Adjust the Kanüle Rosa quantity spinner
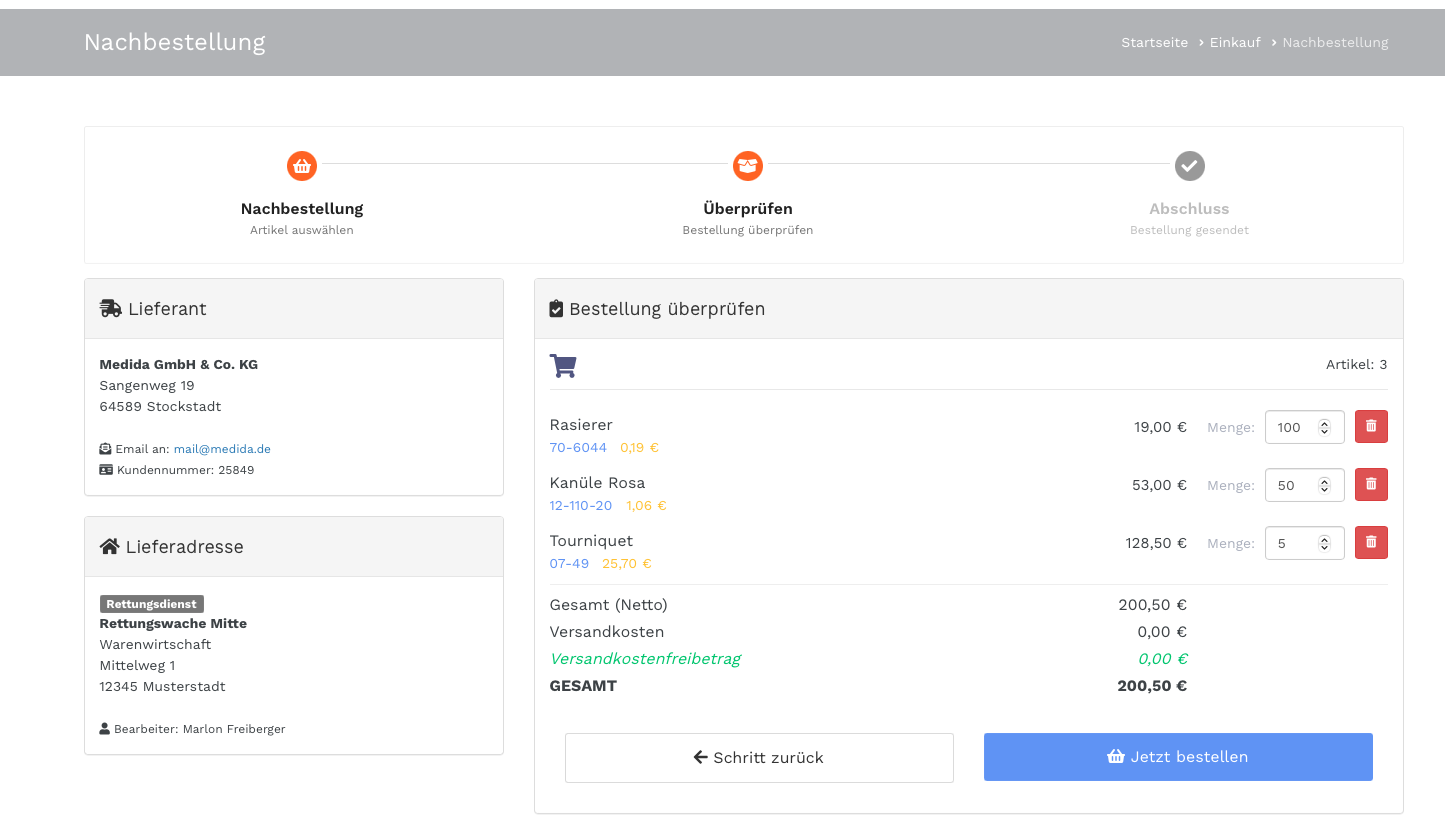The width and height of the screenshot is (1445, 836). 1324,485
